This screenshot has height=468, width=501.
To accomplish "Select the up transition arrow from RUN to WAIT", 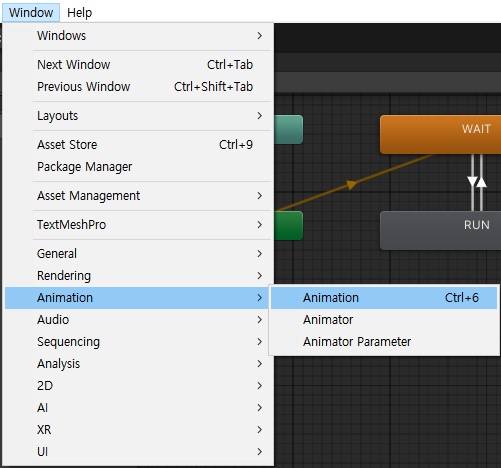I will tap(481, 182).
